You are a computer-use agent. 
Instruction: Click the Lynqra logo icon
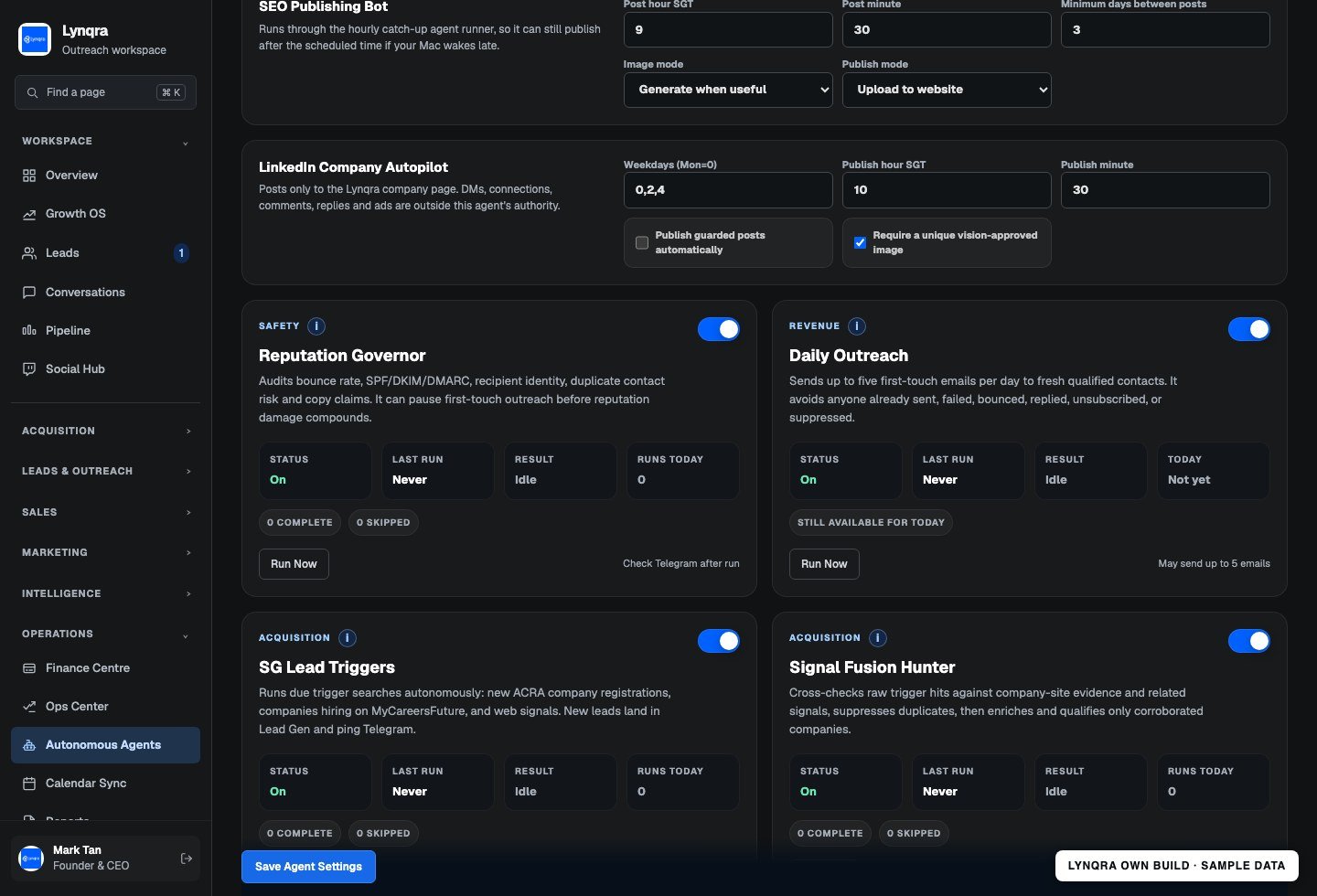35,39
